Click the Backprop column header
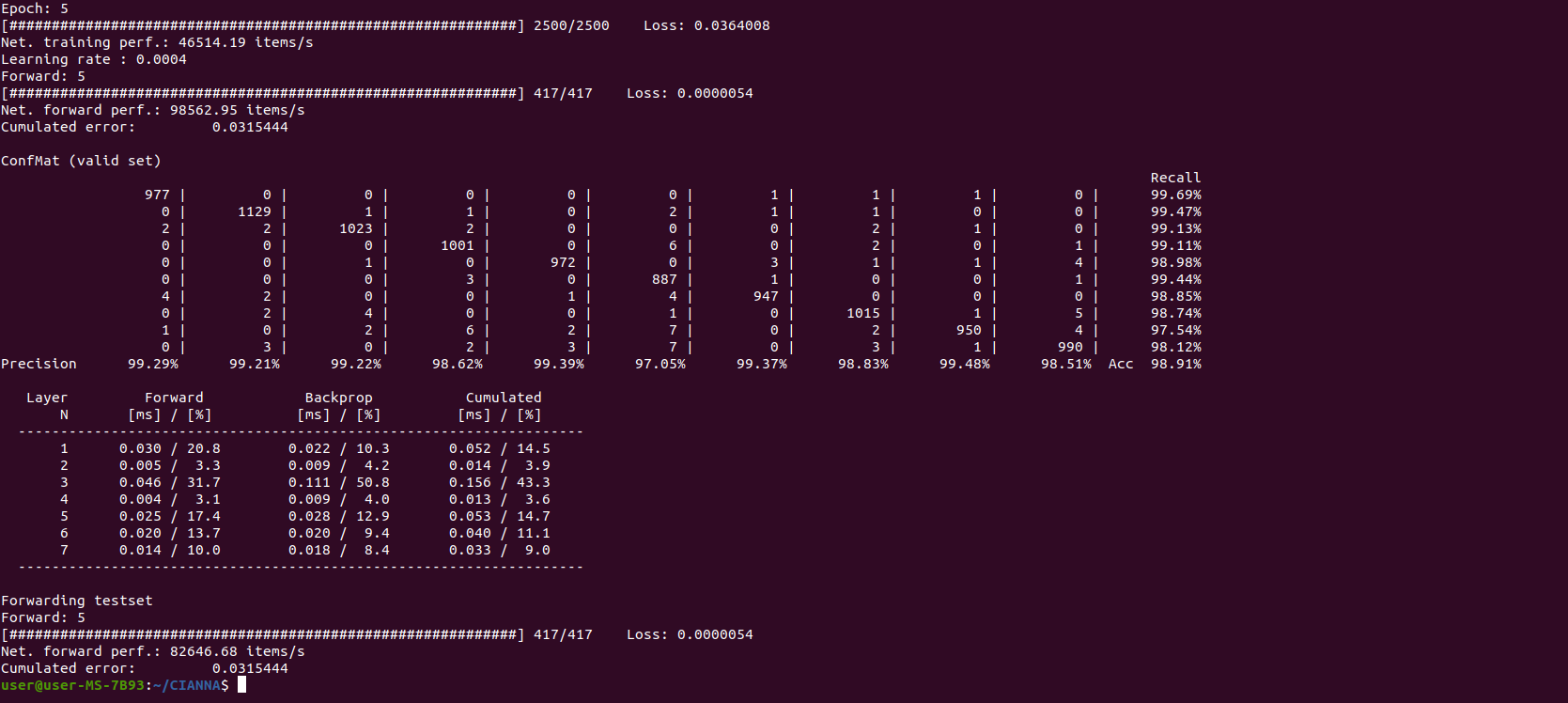The image size is (1568, 703). 338,398
